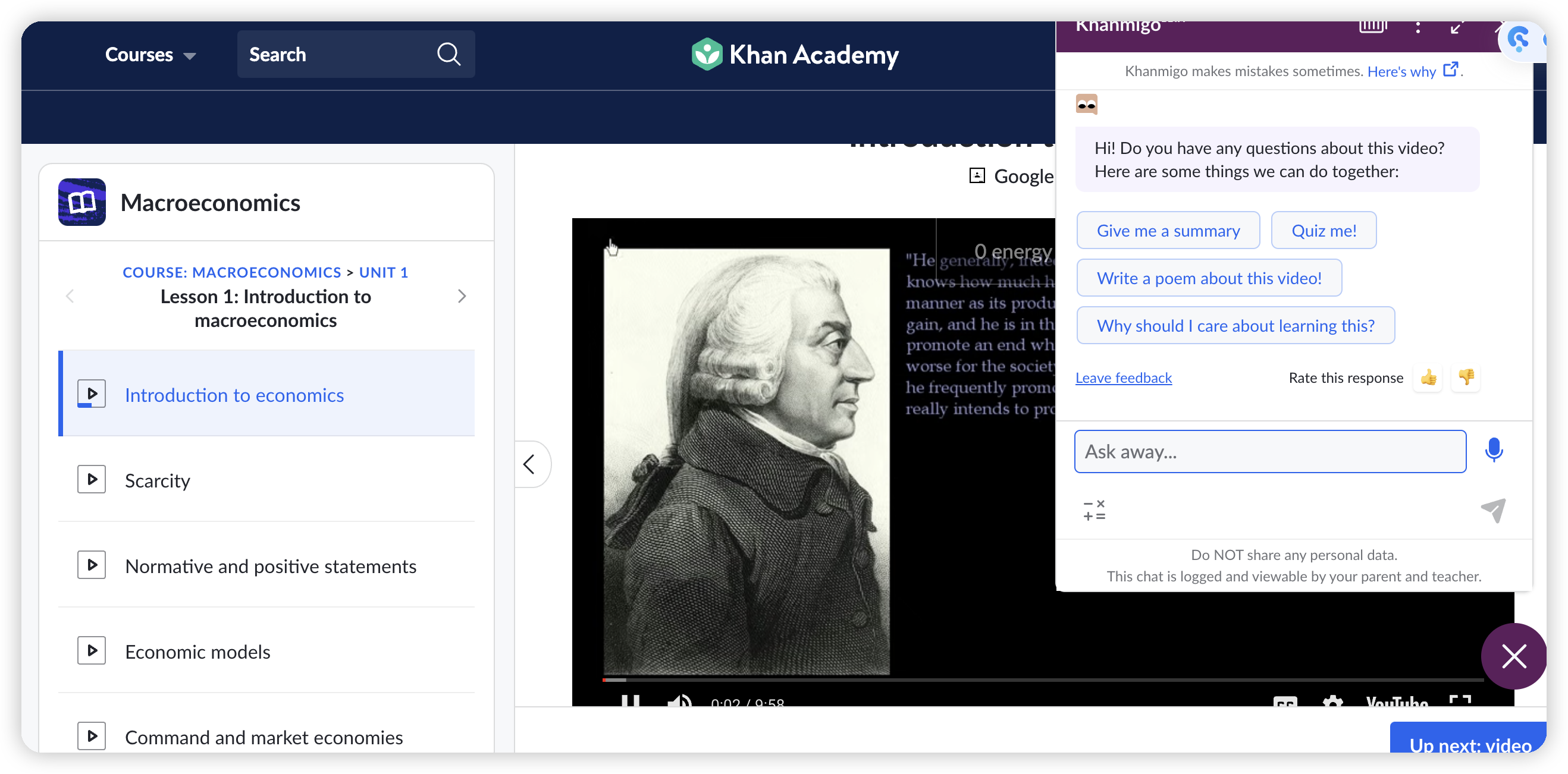Open the Here's why link
This screenshot has height=774, width=1568.
click(1412, 71)
